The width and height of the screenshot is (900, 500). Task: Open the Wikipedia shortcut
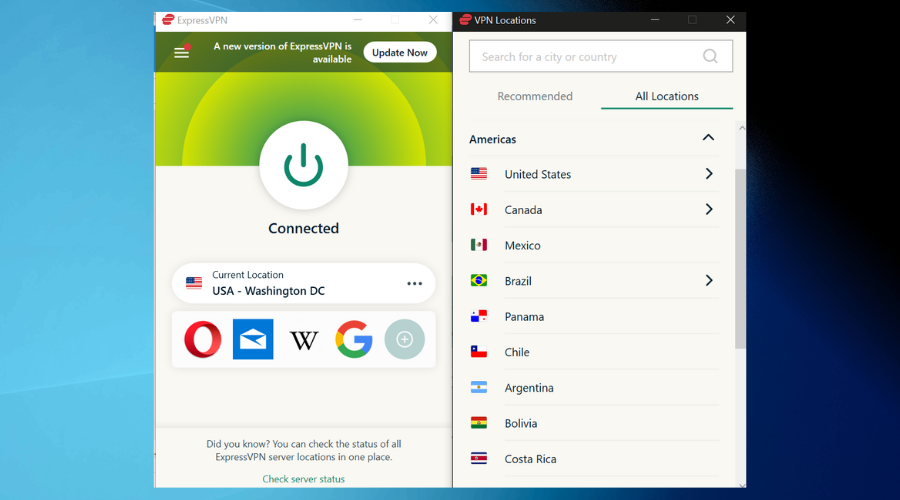pyautogui.click(x=304, y=340)
